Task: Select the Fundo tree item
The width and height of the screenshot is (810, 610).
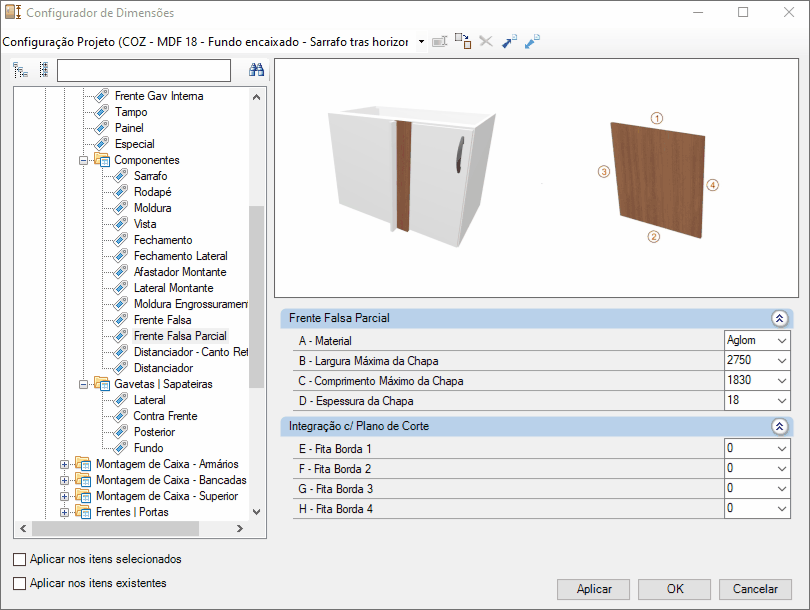Action: point(149,448)
